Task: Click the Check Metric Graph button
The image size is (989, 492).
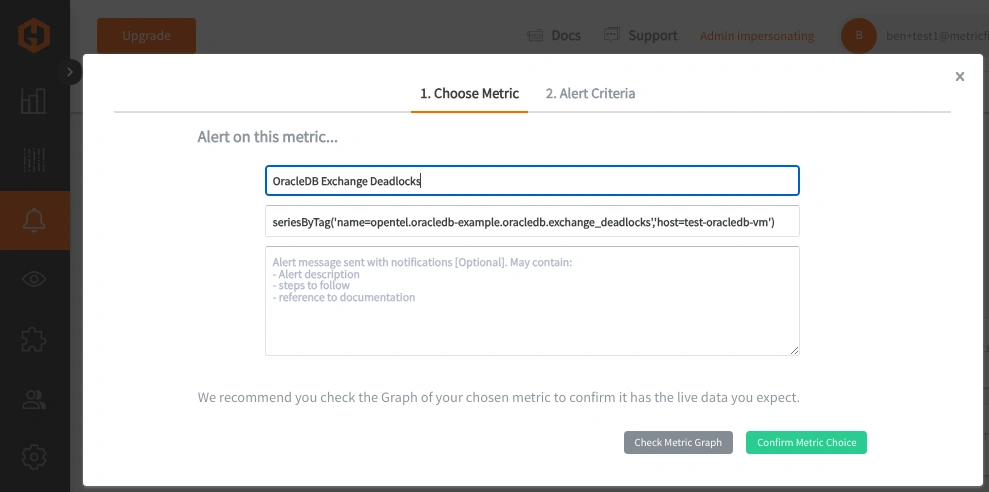Action: click(678, 442)
